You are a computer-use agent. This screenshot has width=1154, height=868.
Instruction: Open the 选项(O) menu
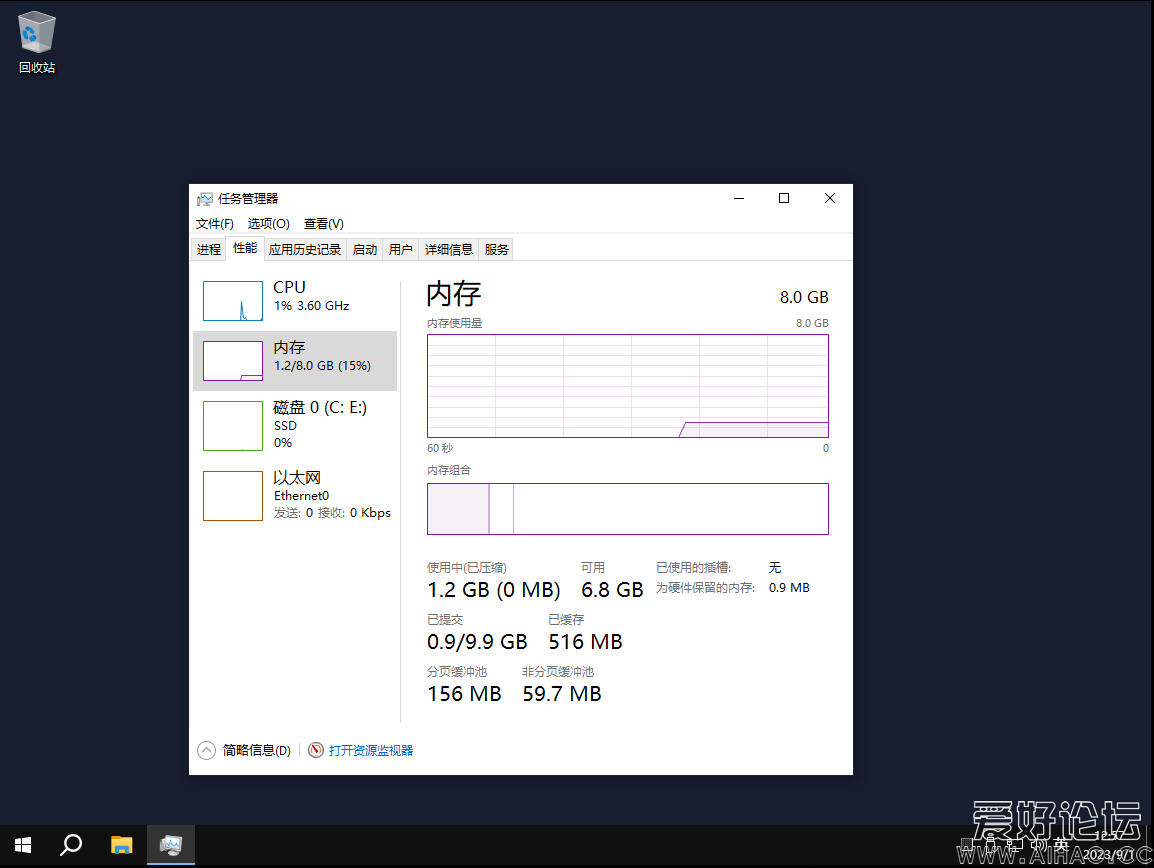tap(268, 223)
